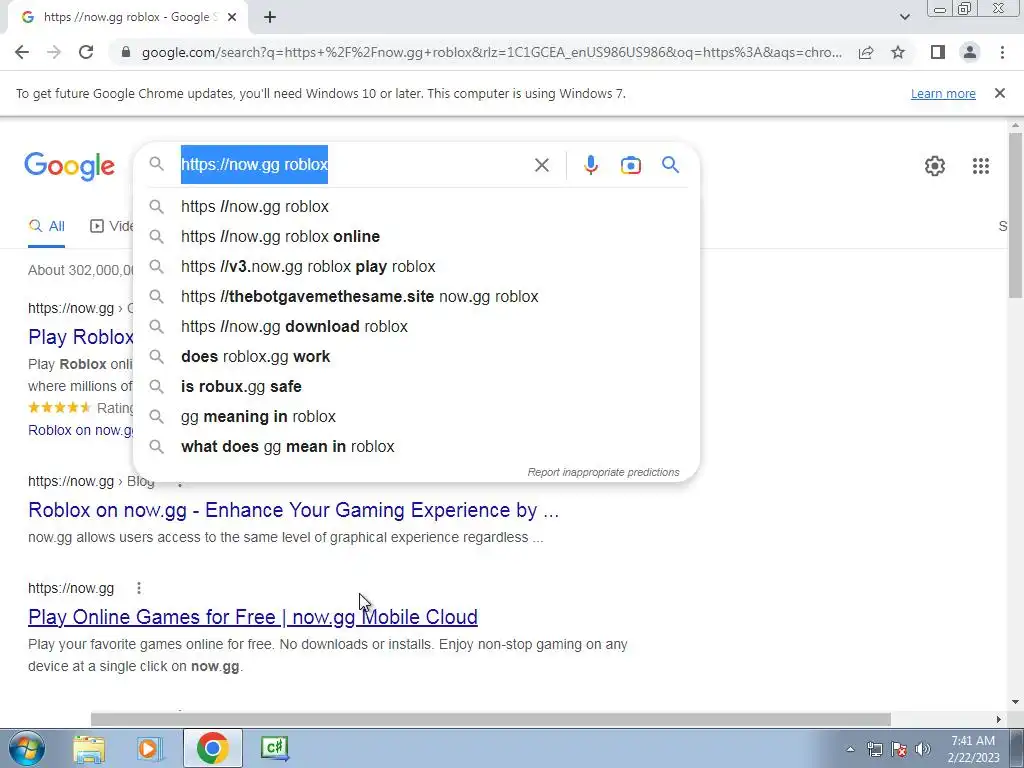Open Chrome three-dot menu
1024x768 pixels.
1002,52
